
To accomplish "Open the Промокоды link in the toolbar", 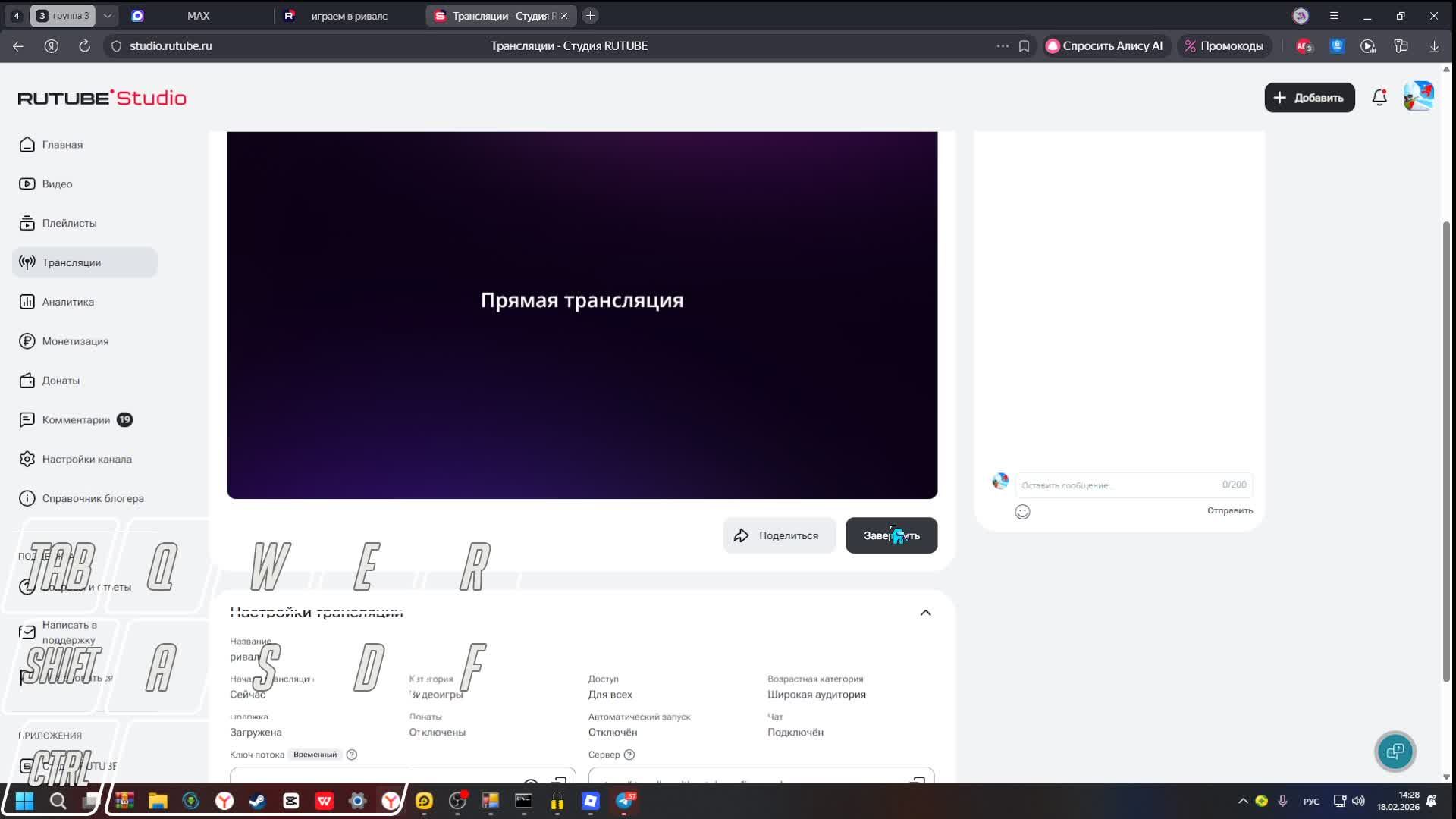I will click(x=1224, y=45).
